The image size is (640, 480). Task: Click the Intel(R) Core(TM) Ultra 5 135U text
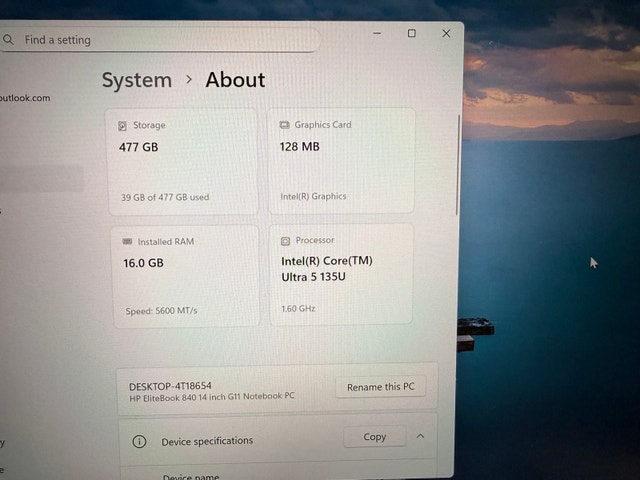coord(327,269)
